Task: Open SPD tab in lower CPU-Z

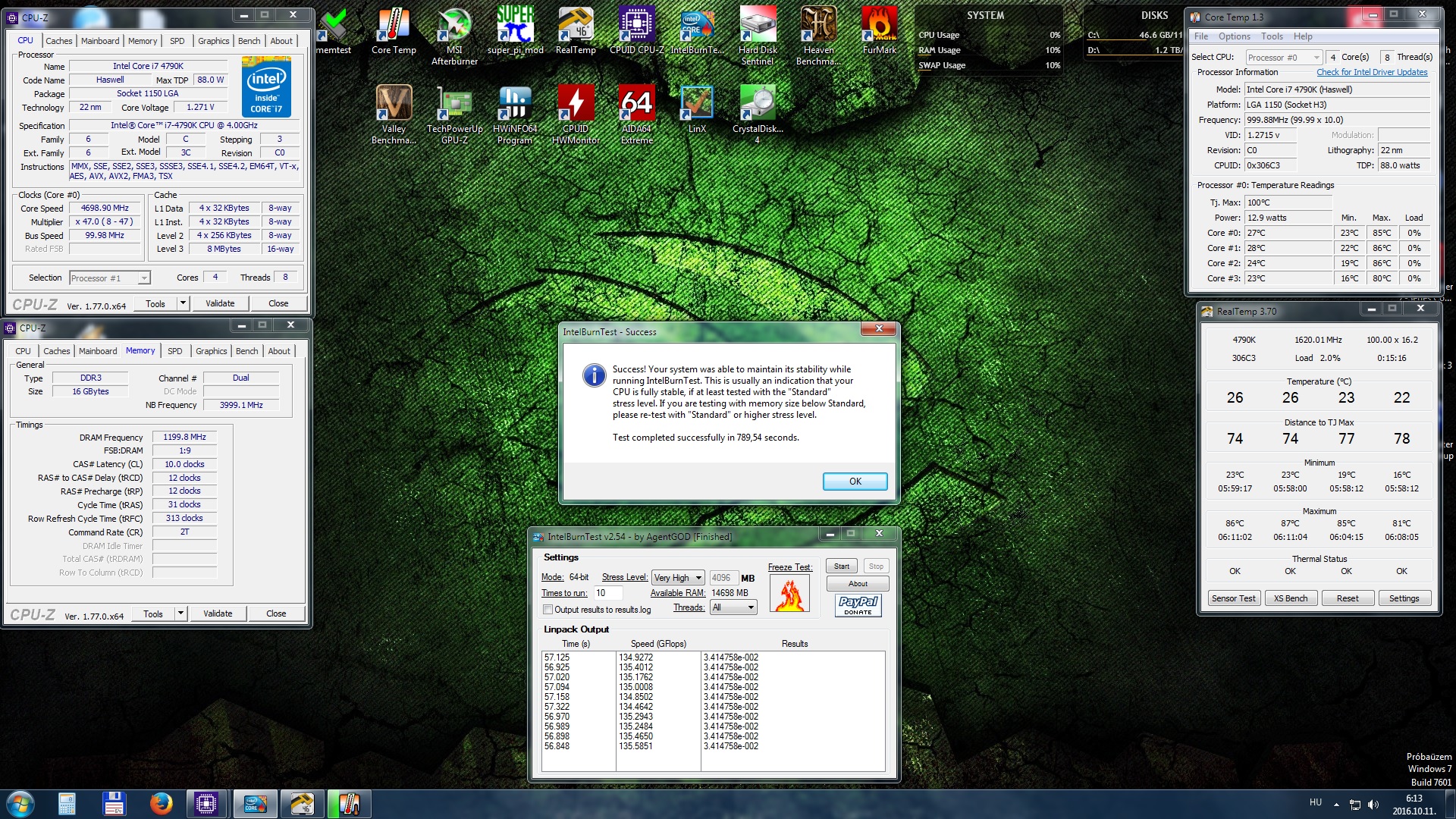Action: pyautogui.click(x=174, y=351)
